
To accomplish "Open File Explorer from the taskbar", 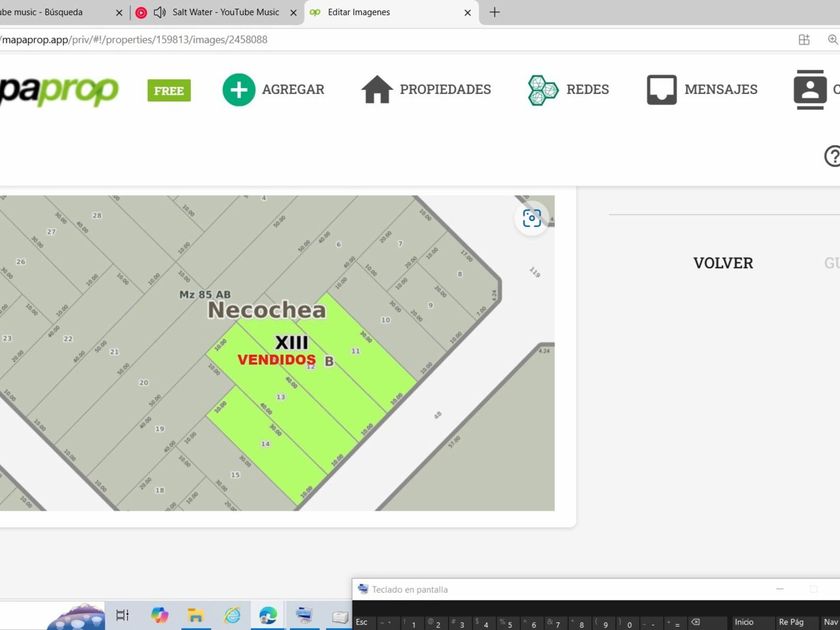I will coord(196,615).
